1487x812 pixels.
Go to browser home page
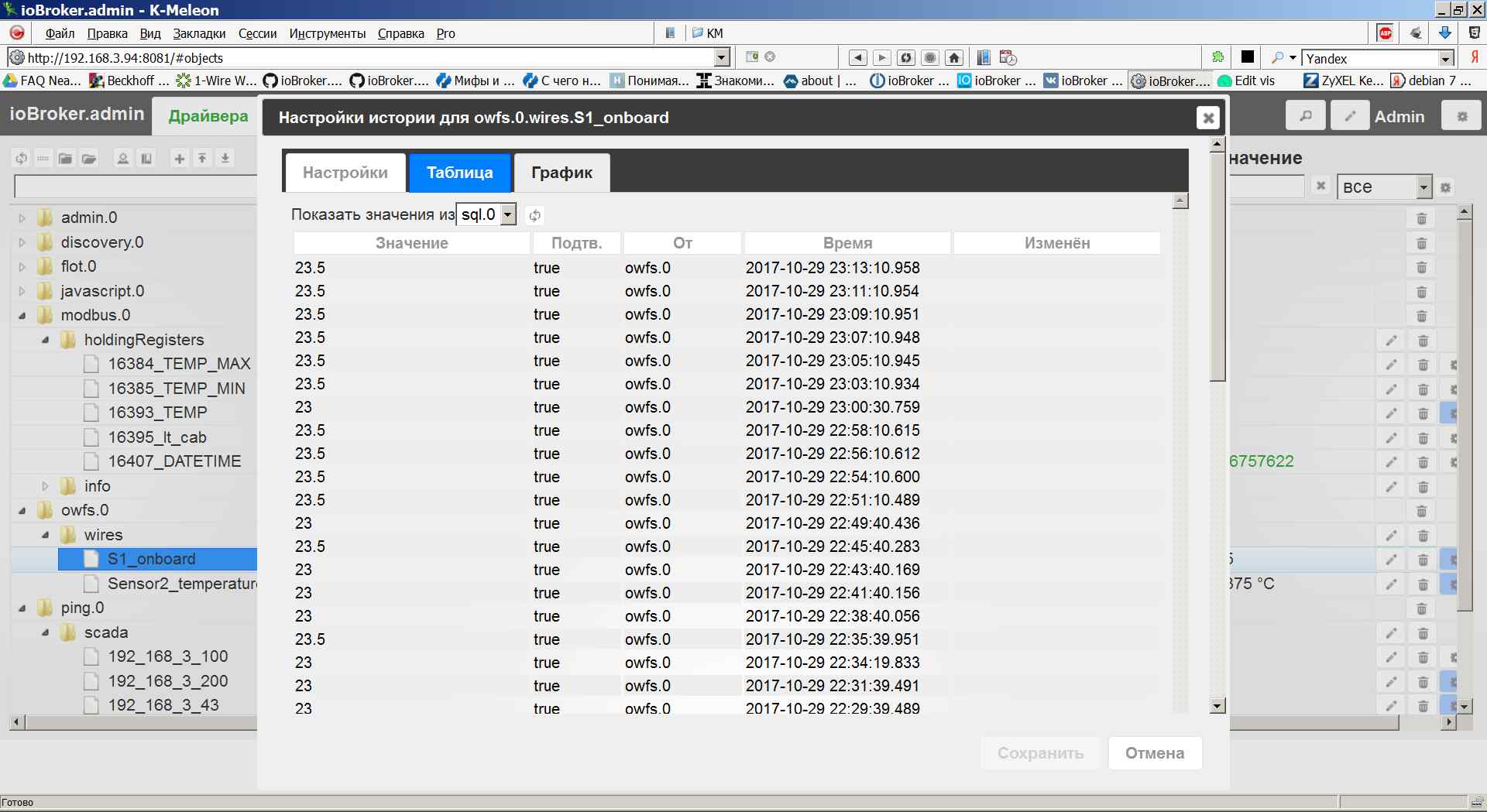click(x=954, y=58)
